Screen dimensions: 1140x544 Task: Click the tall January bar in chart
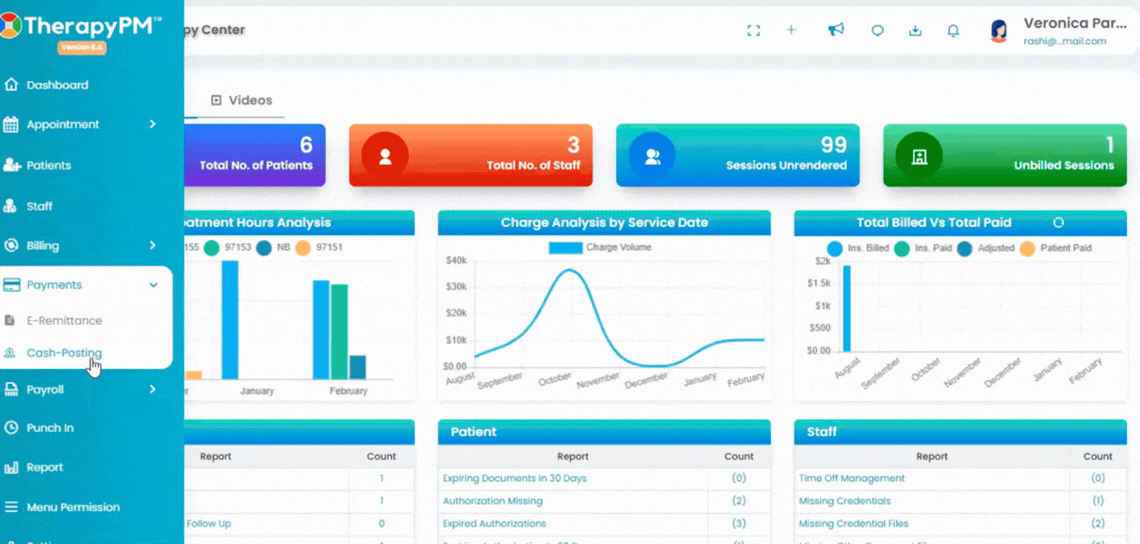click(230, 320)
